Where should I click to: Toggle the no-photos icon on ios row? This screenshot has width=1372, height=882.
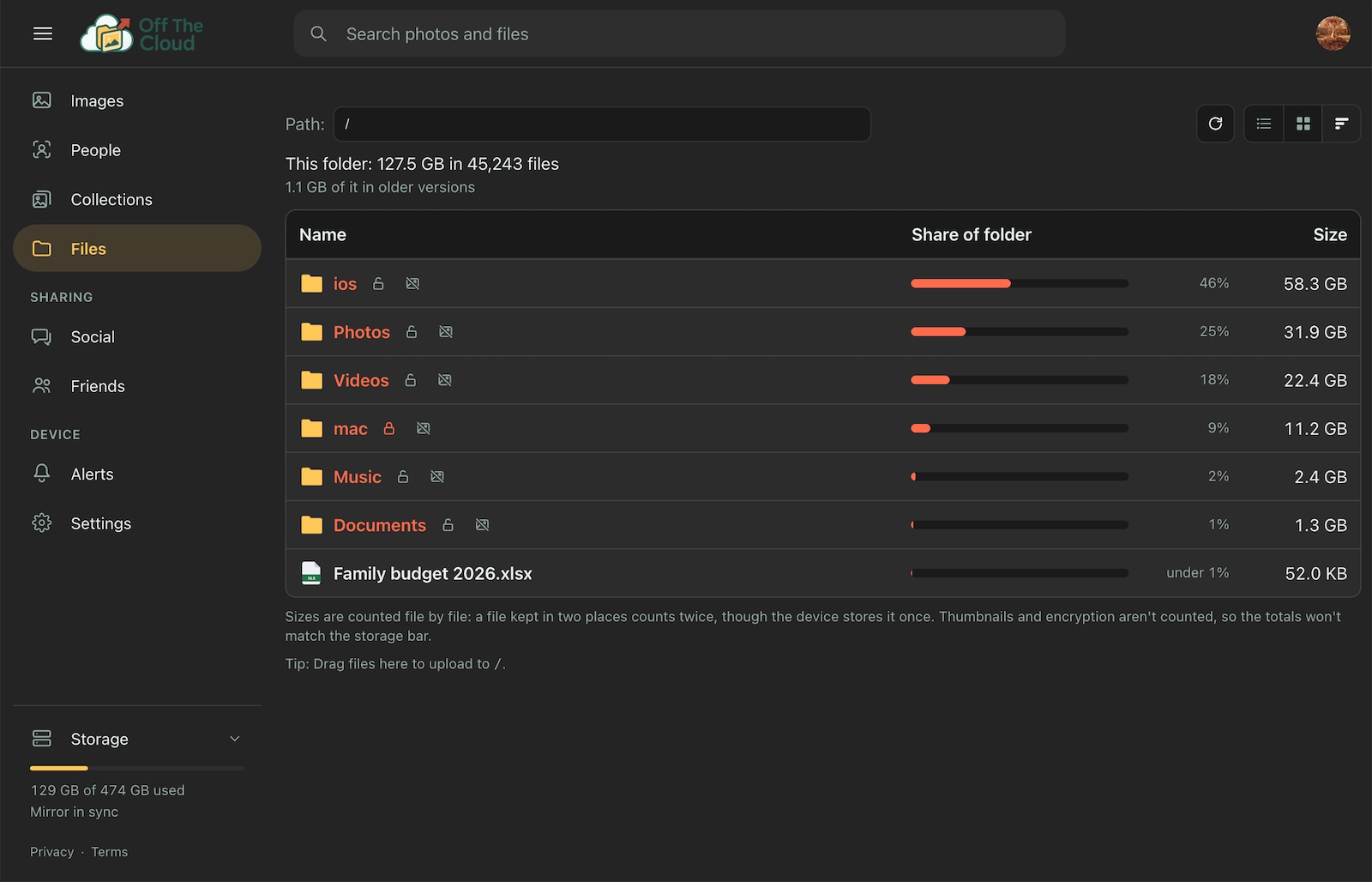pos(412,283)
